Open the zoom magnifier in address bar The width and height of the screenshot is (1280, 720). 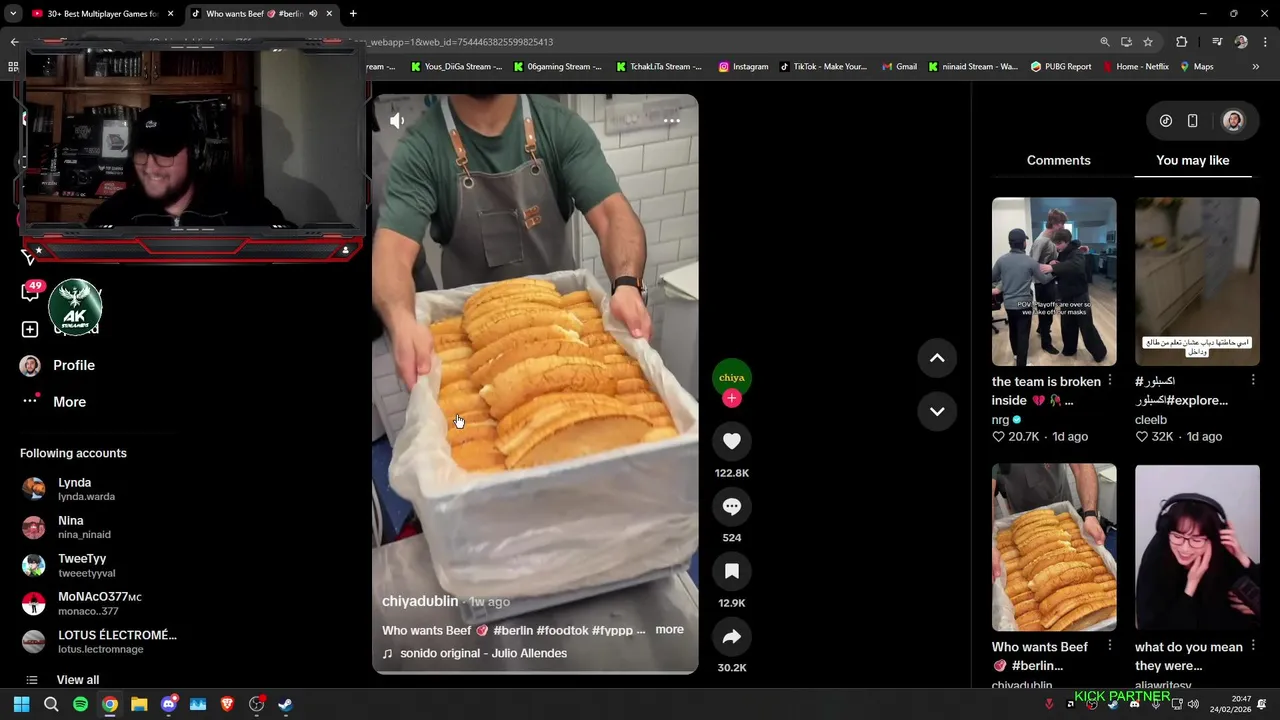pos(1105,42)
